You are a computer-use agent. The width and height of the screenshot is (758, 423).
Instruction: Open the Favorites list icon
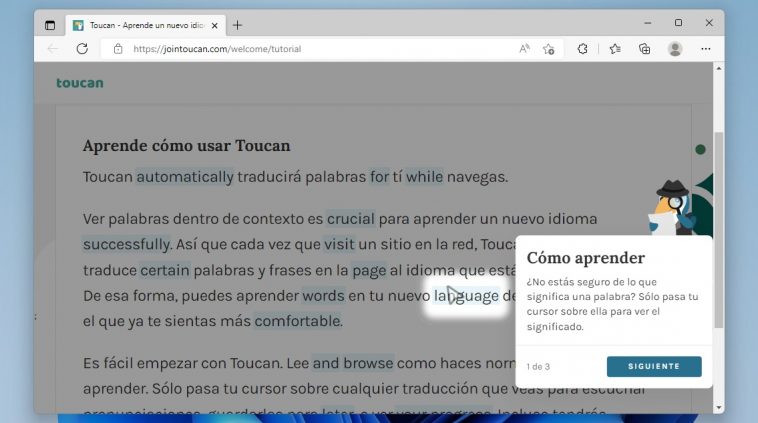[615, 49]
